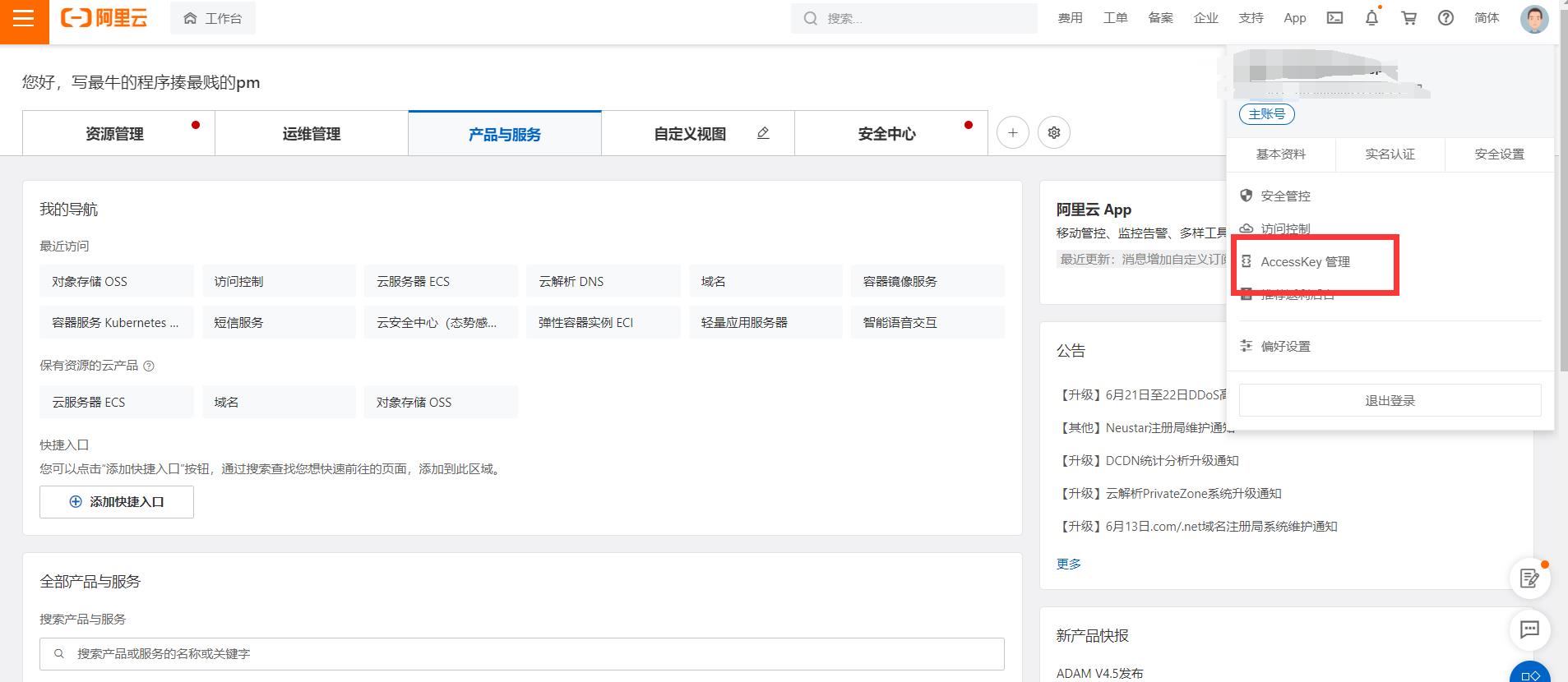Open recently visited 云服务器 ECS
Viewport: 1568px width, 682px height.
tap(441, 281)
